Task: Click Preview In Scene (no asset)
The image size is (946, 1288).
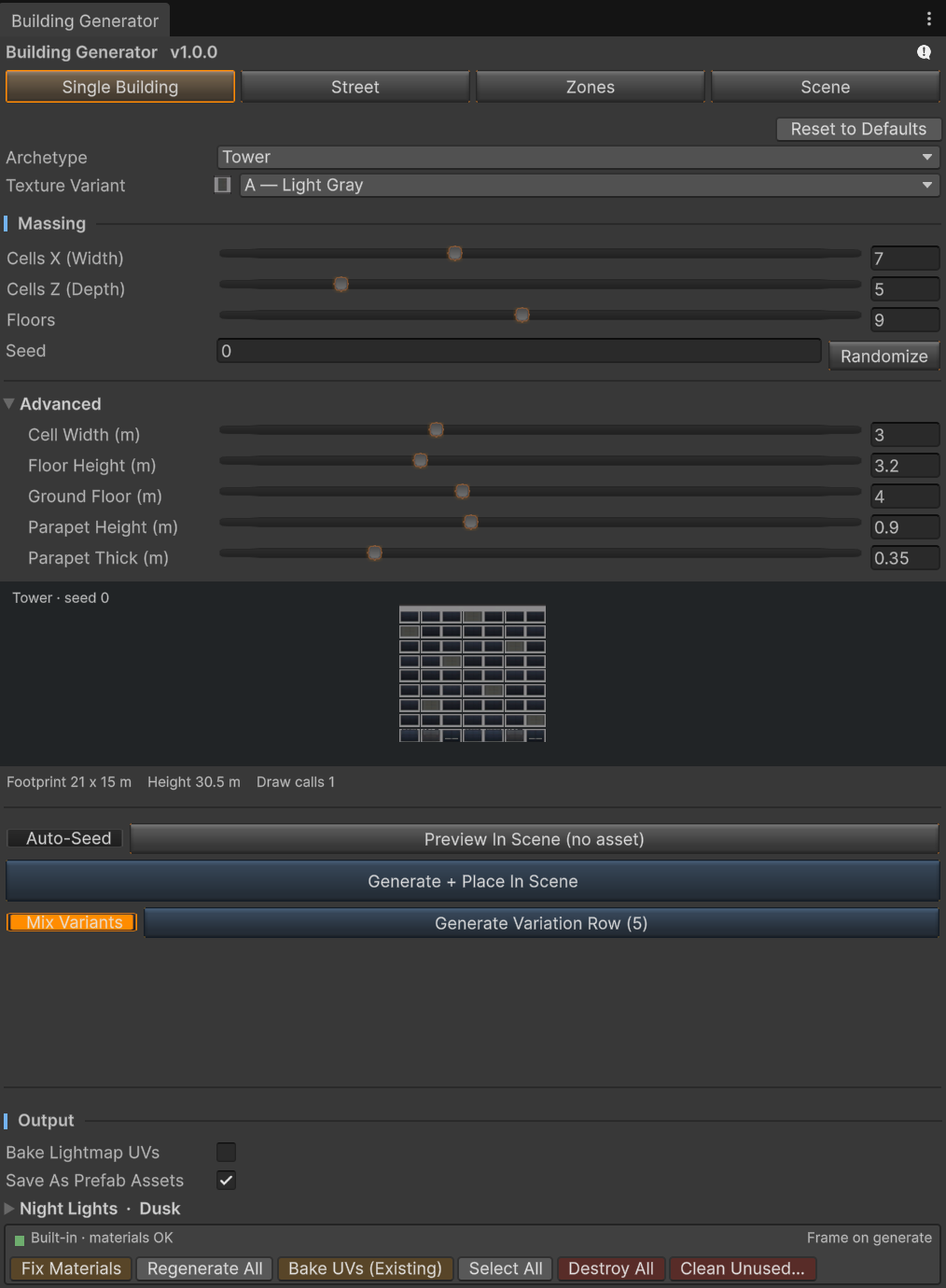Action: point(535,839)
